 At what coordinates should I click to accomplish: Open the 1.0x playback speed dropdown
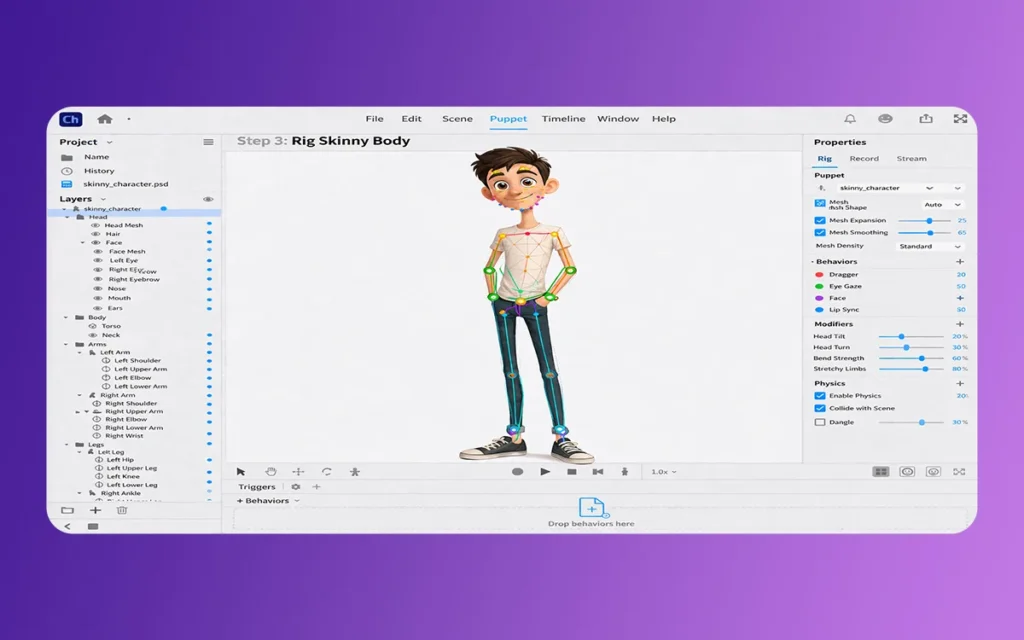click(x=664, y=471)
